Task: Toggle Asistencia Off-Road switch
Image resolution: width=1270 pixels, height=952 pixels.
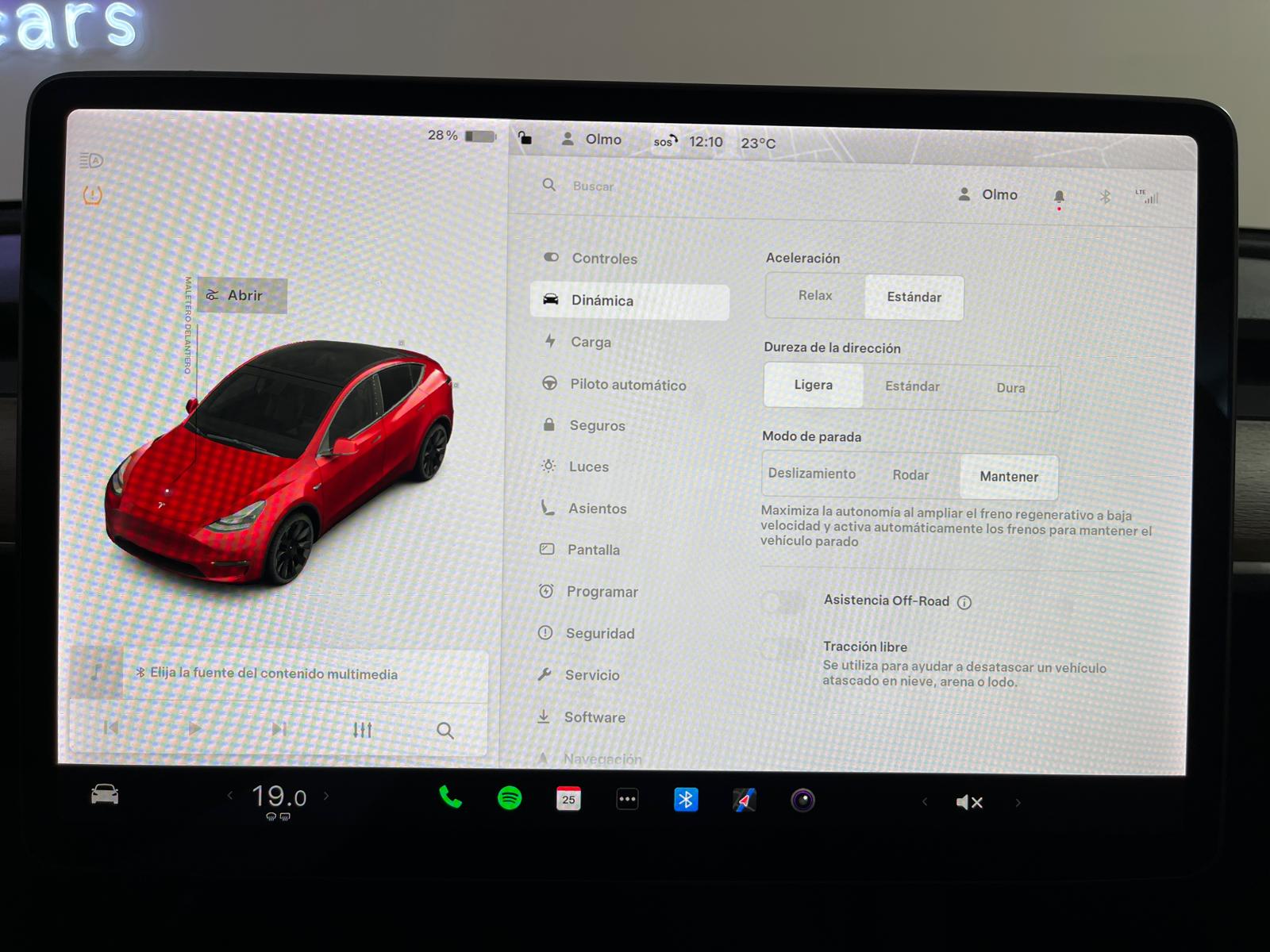Action: (x=784, y=603)
